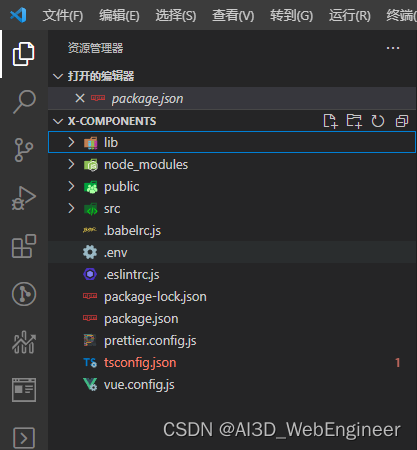Screen dimensions: 417x450
Task: Click the VS Code logo icon
Action: [x=18, y=15]
